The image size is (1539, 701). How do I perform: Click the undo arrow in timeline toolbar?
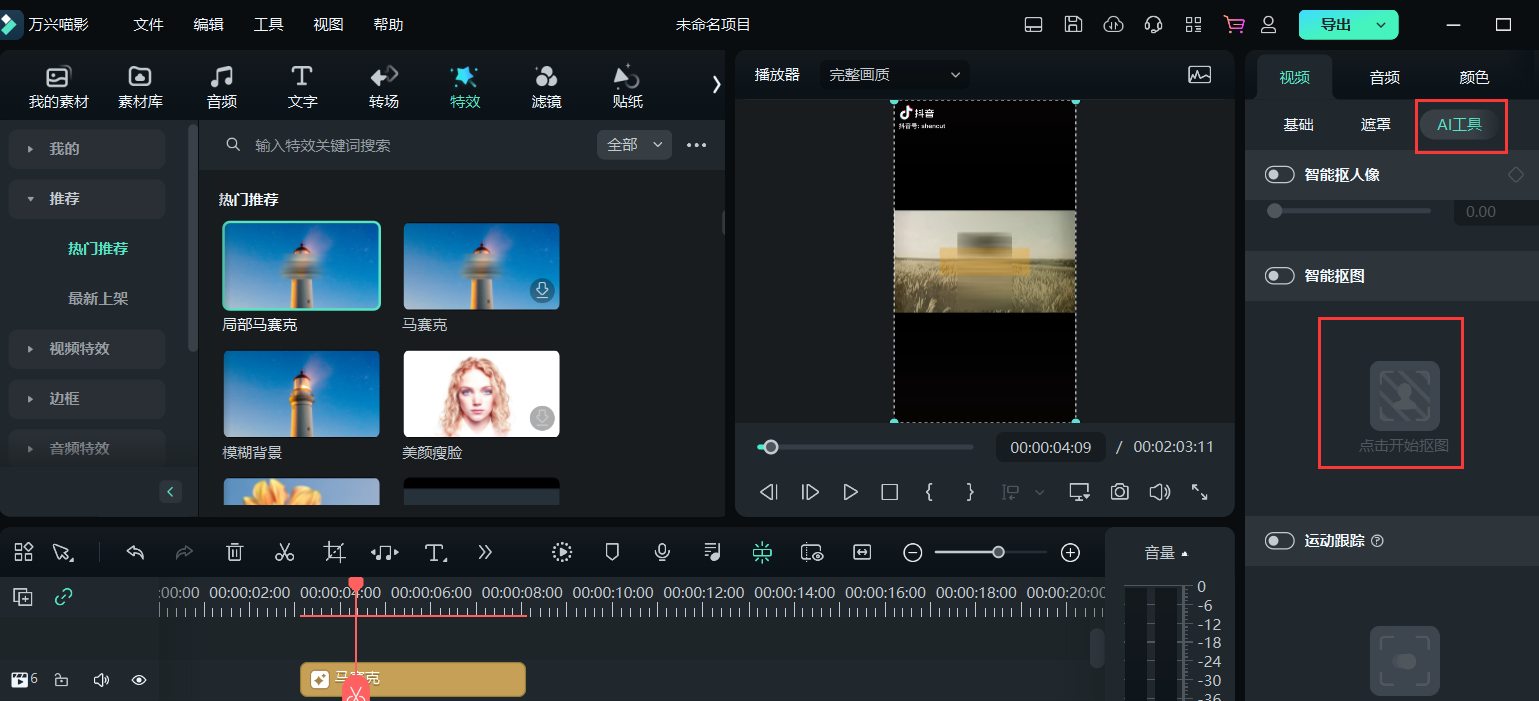(x=136, y=552)
